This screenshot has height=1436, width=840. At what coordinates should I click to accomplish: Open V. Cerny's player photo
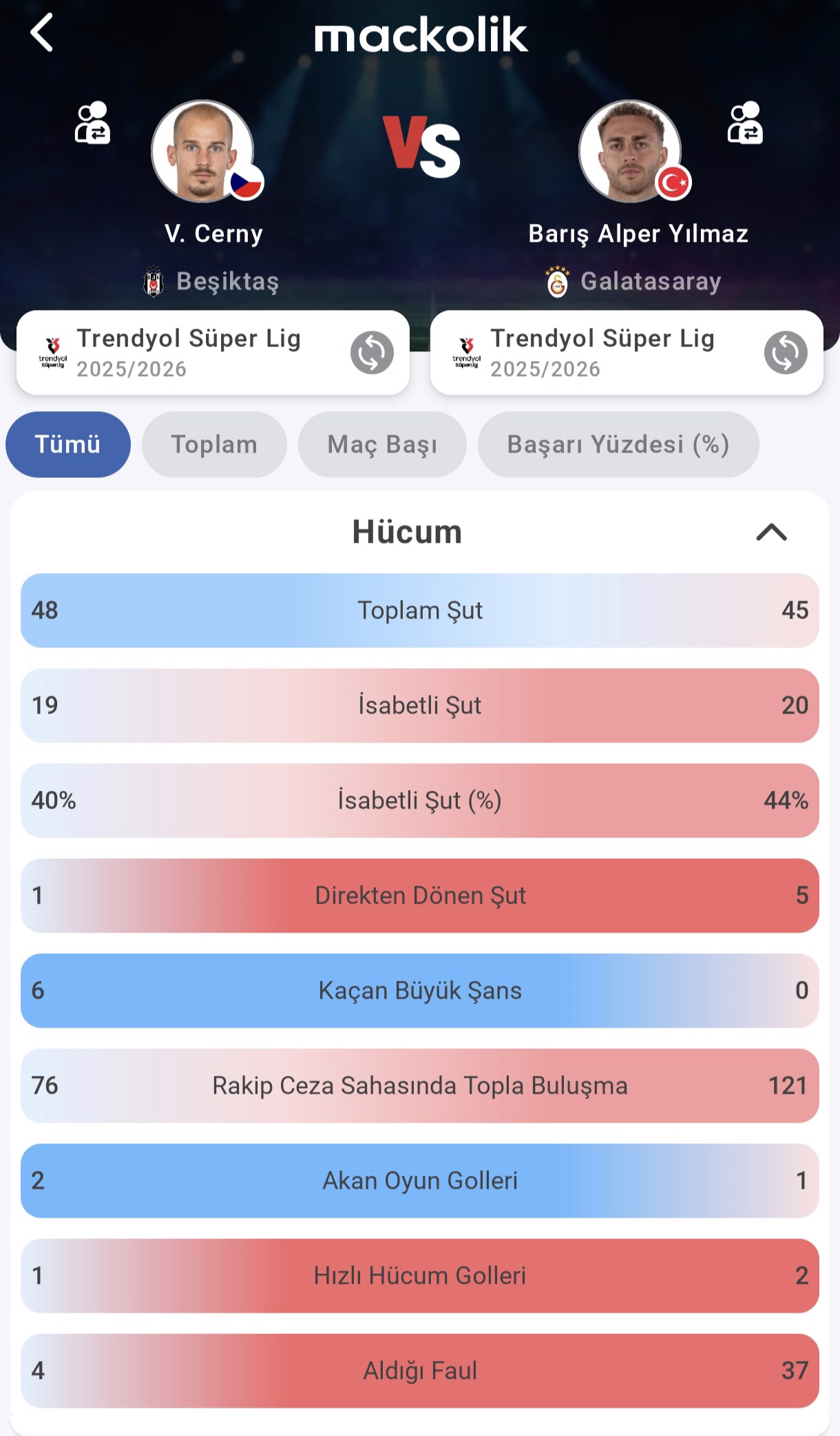tap(203, 152)
